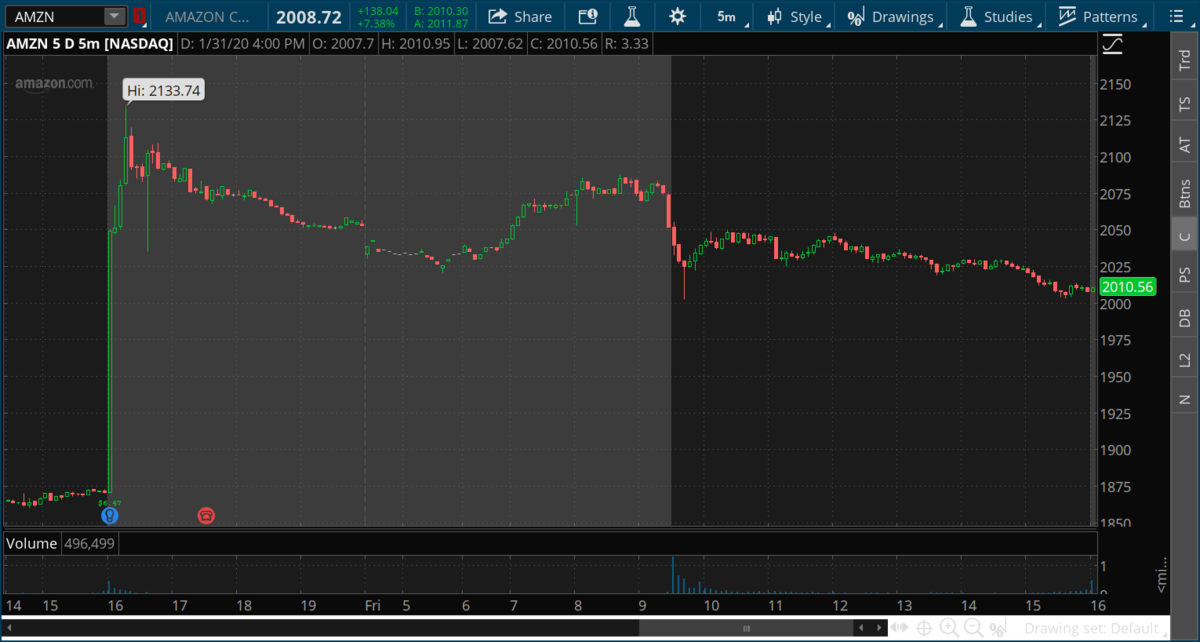The width and height of the screenshot is (1200, 642).
Task: Click the crosshair pointer icon
Action: 925,628
